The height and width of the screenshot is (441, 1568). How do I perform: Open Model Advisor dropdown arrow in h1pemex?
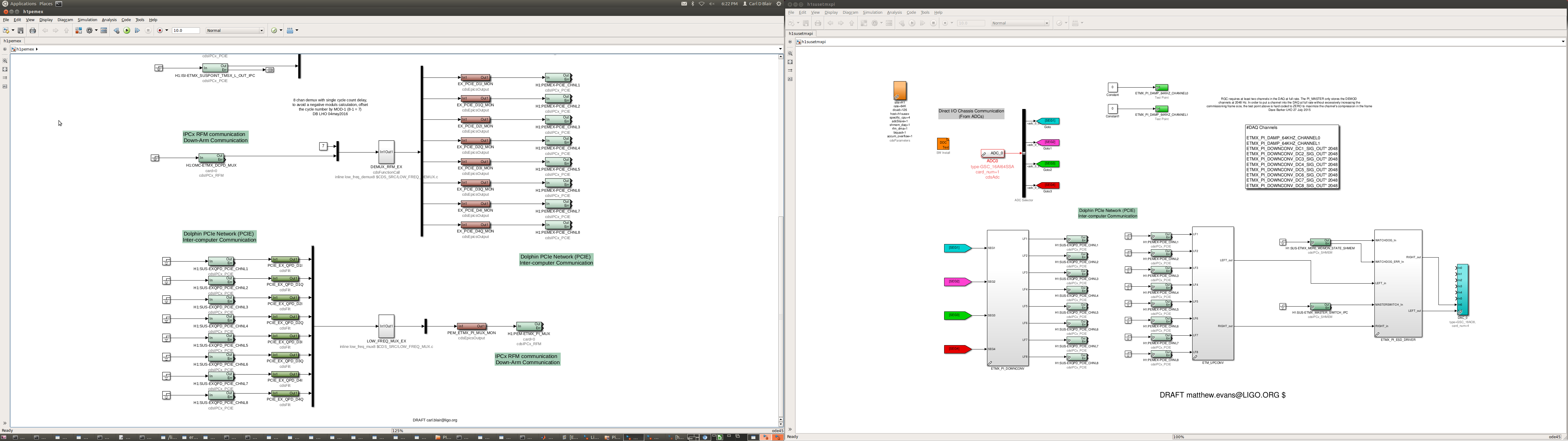point(281,30)
